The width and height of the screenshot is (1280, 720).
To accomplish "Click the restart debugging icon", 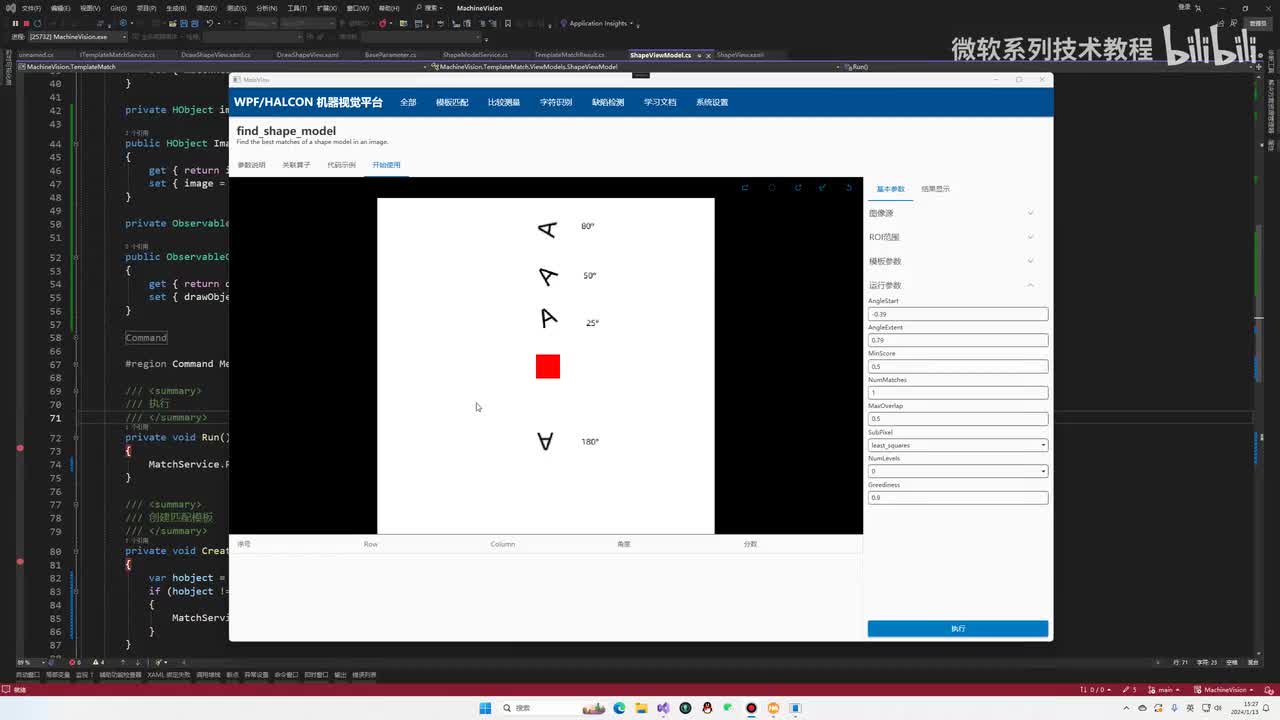I will point(39,23).
